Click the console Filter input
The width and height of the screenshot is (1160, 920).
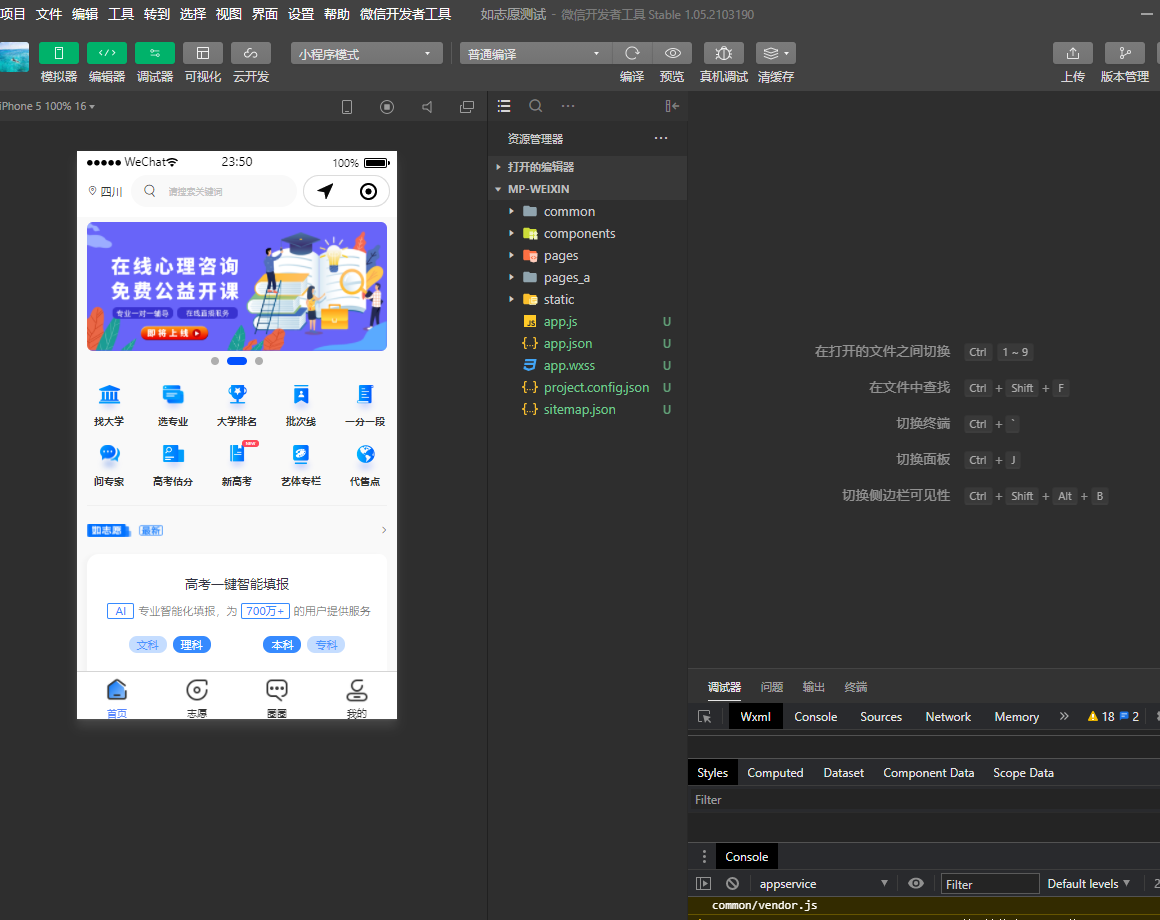point(990,885)
